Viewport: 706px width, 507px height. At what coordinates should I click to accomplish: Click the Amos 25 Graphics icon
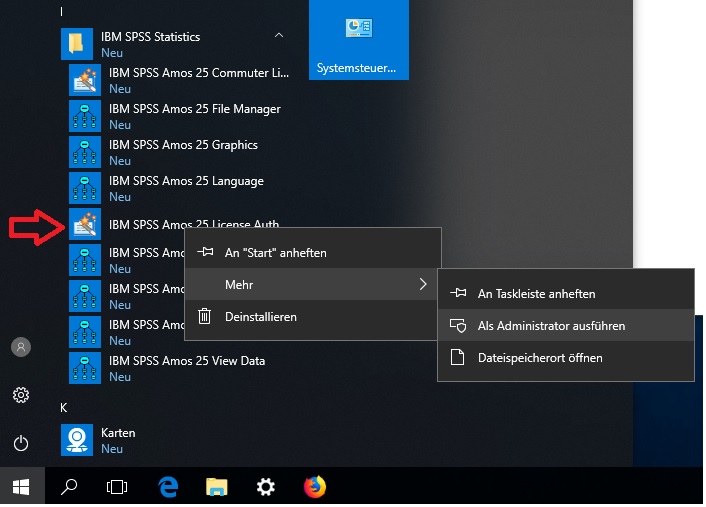tap(85, 152)
